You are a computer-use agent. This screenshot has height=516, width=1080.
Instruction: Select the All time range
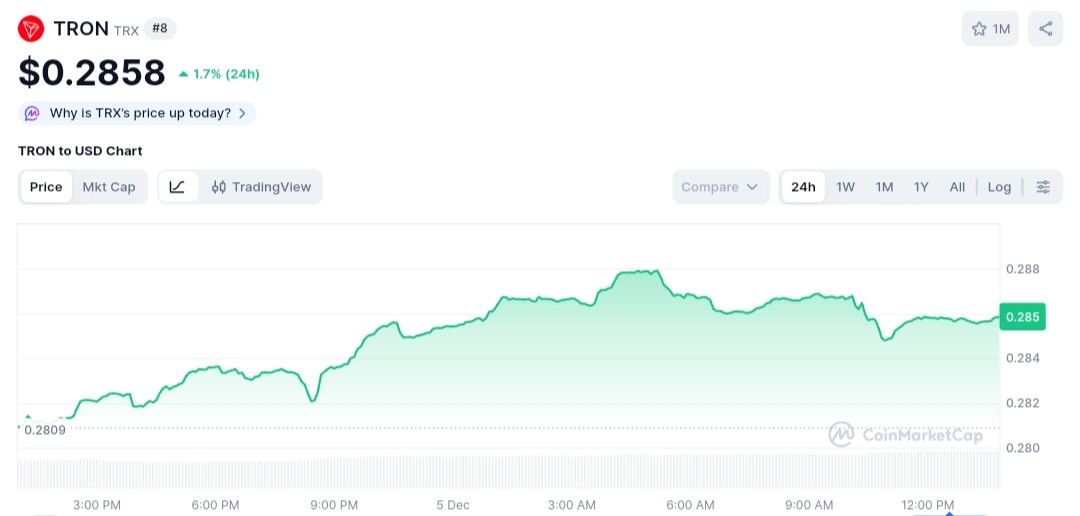(x=957, y=187)
